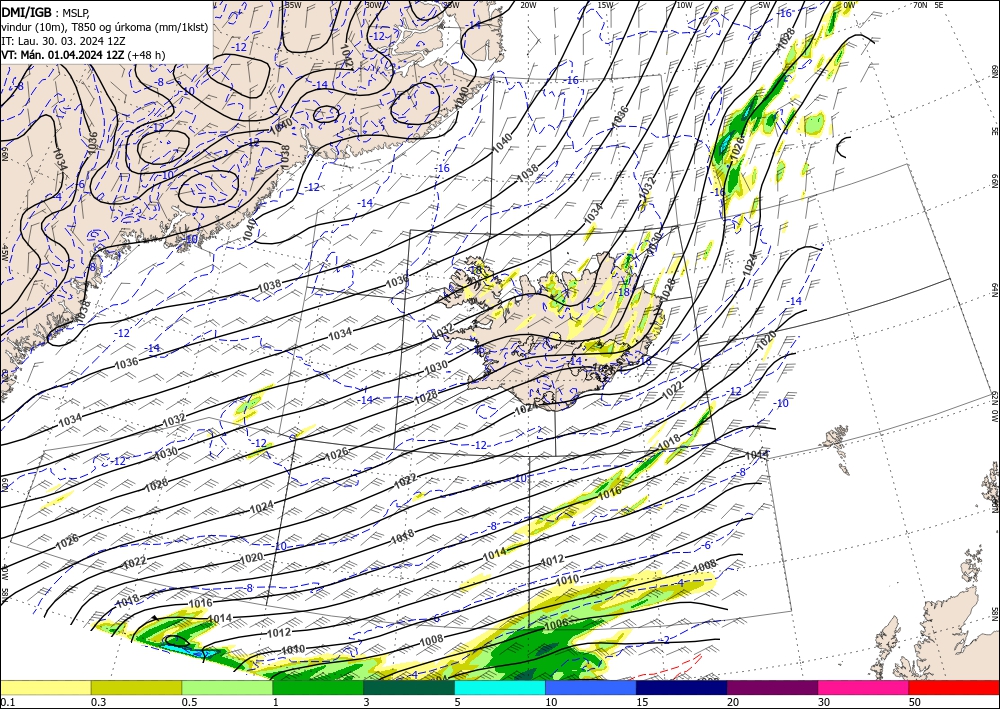Click the legend value '0.3'
This screenshot has width=1000, height=709.
pos(98,702)
